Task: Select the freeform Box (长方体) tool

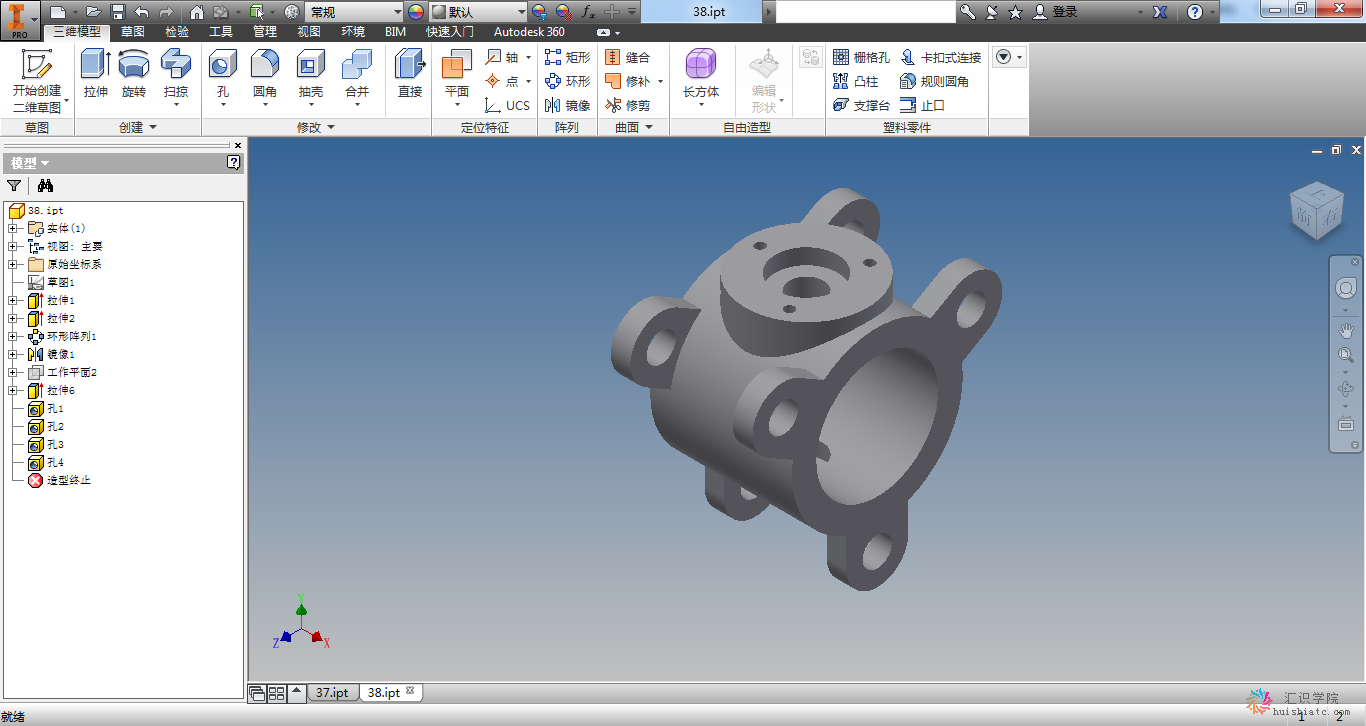Action: pos(701,80)
